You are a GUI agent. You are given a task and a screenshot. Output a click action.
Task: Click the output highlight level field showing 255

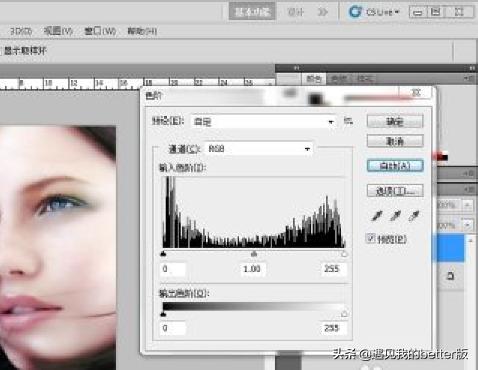[334, 329]
